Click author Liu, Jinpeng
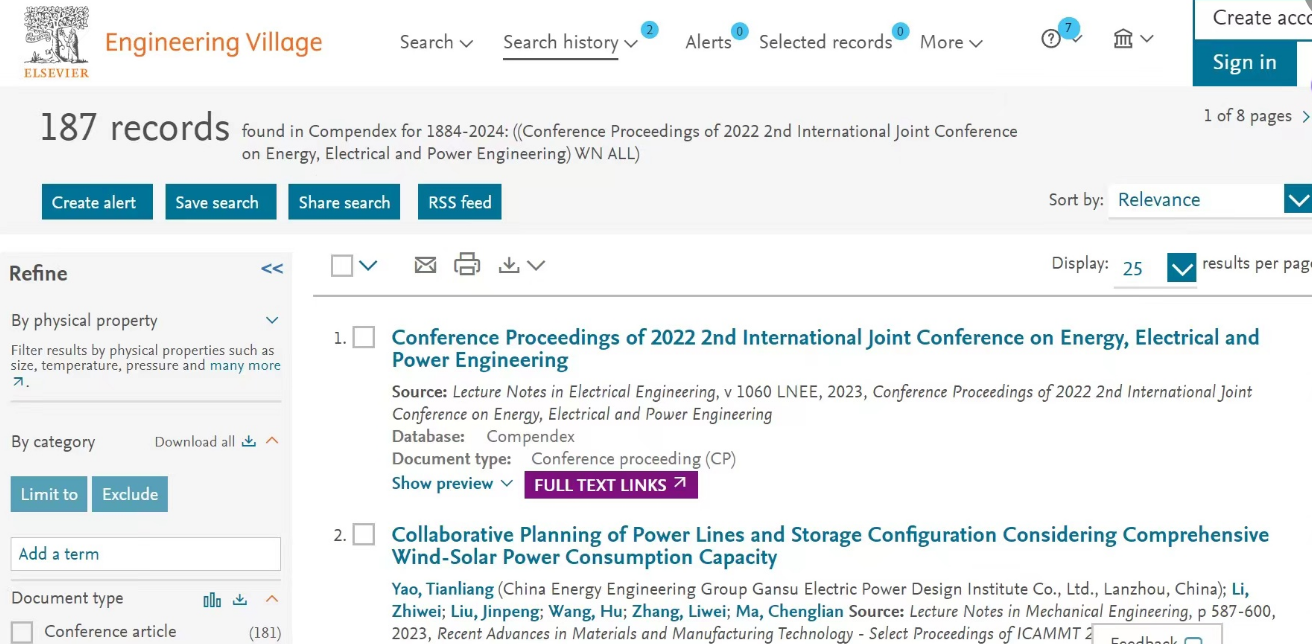This screenshot has width=1312, height=644. click(x=496, y=611)
